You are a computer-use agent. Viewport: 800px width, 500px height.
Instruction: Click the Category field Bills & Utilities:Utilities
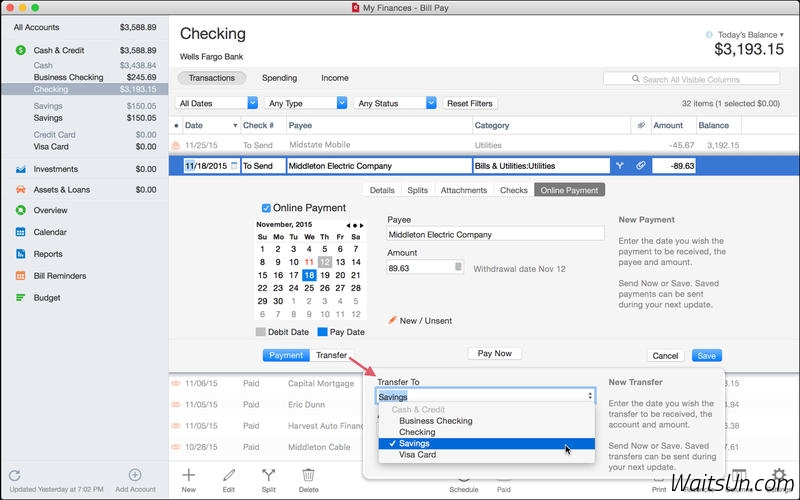point(541,166)
